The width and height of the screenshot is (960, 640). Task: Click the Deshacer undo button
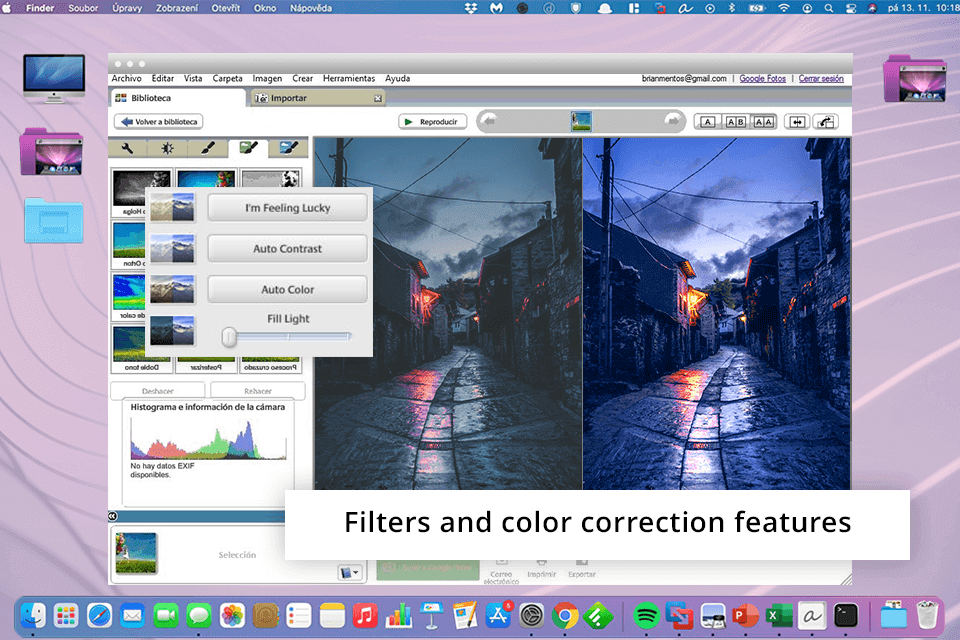(158, 391)
